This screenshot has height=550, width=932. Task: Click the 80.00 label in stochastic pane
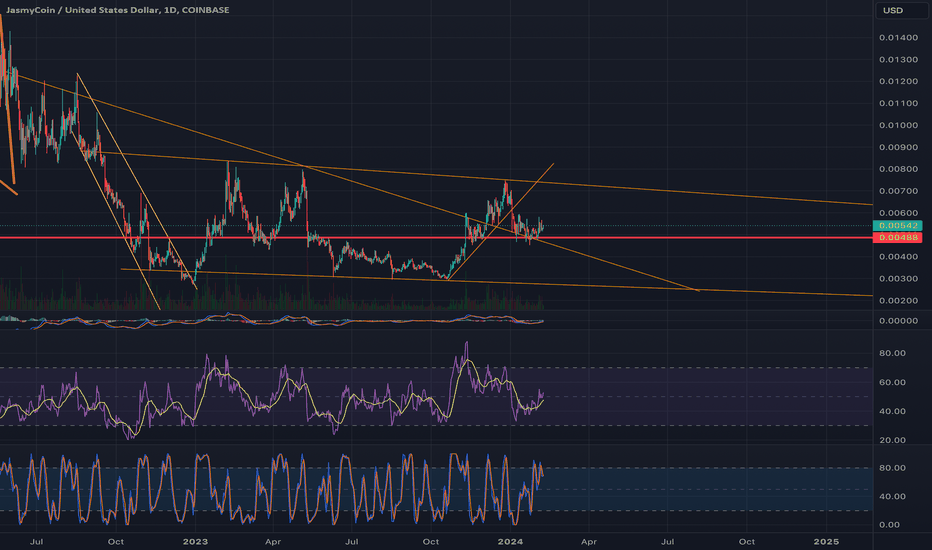892,468
